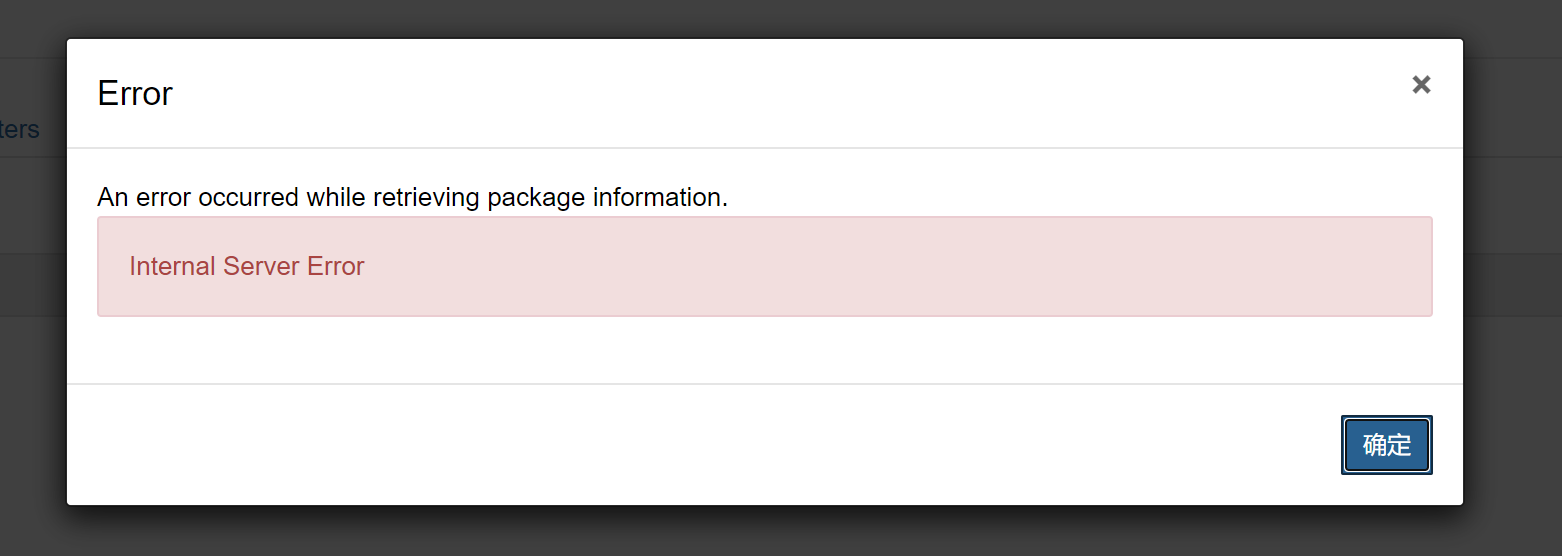Close the Error dialog with the X icon

[1421, 85]
